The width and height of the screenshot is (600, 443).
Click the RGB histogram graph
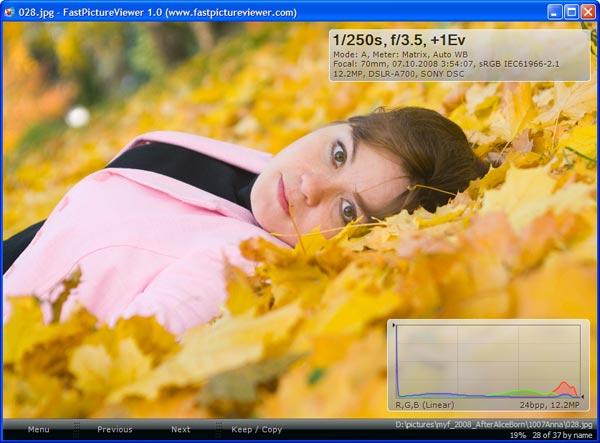[x=488, y=362]
